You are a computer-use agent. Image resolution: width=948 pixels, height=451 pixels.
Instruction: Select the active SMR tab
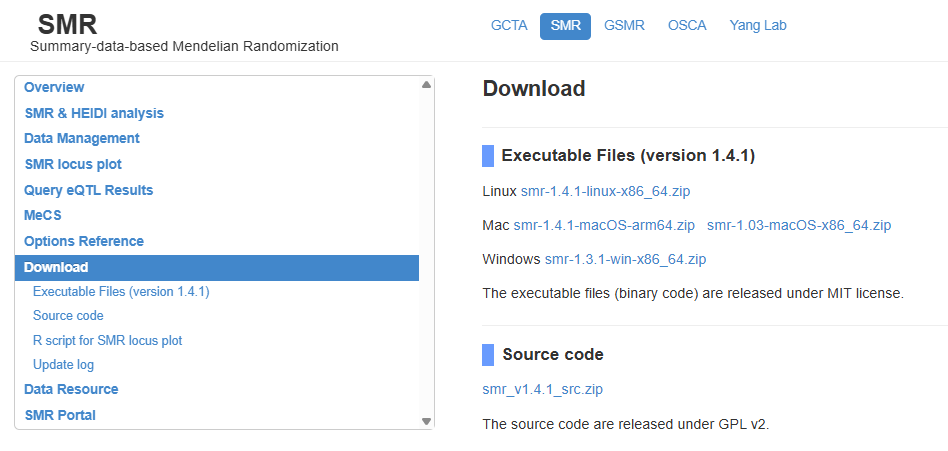coord(565,26)
